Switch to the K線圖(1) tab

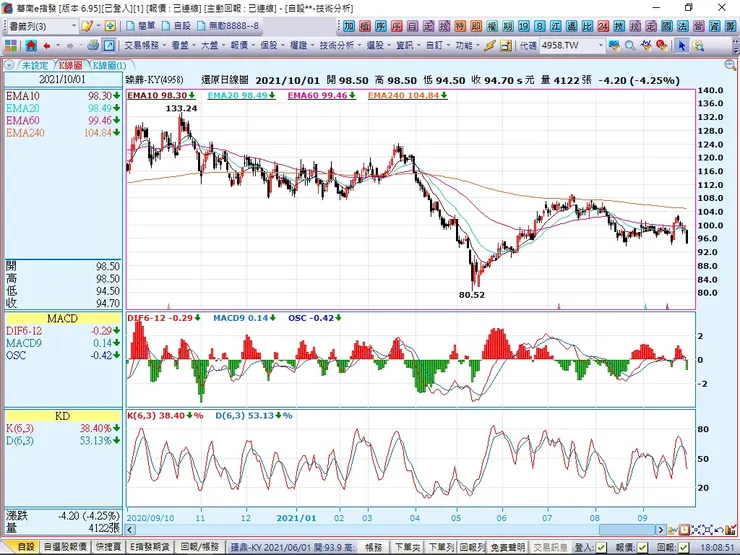(109, 65)
